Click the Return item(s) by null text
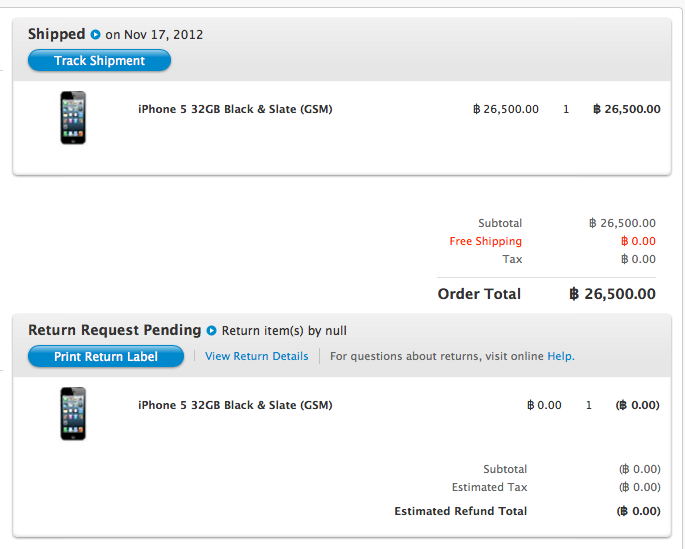The width and height of the screenshot is (685, 549). point(284,331)
